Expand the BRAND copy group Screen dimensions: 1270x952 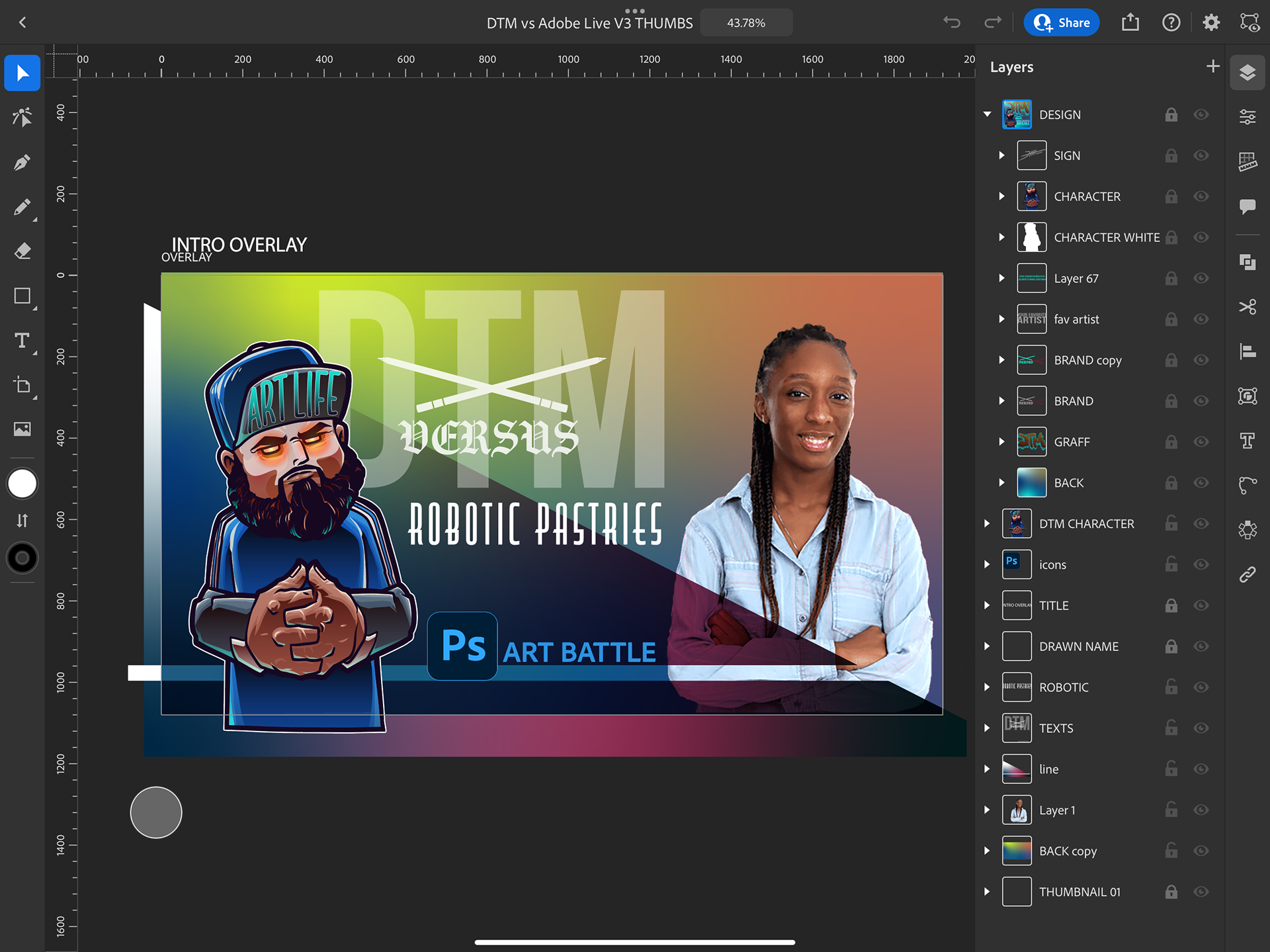[1001, 360]
